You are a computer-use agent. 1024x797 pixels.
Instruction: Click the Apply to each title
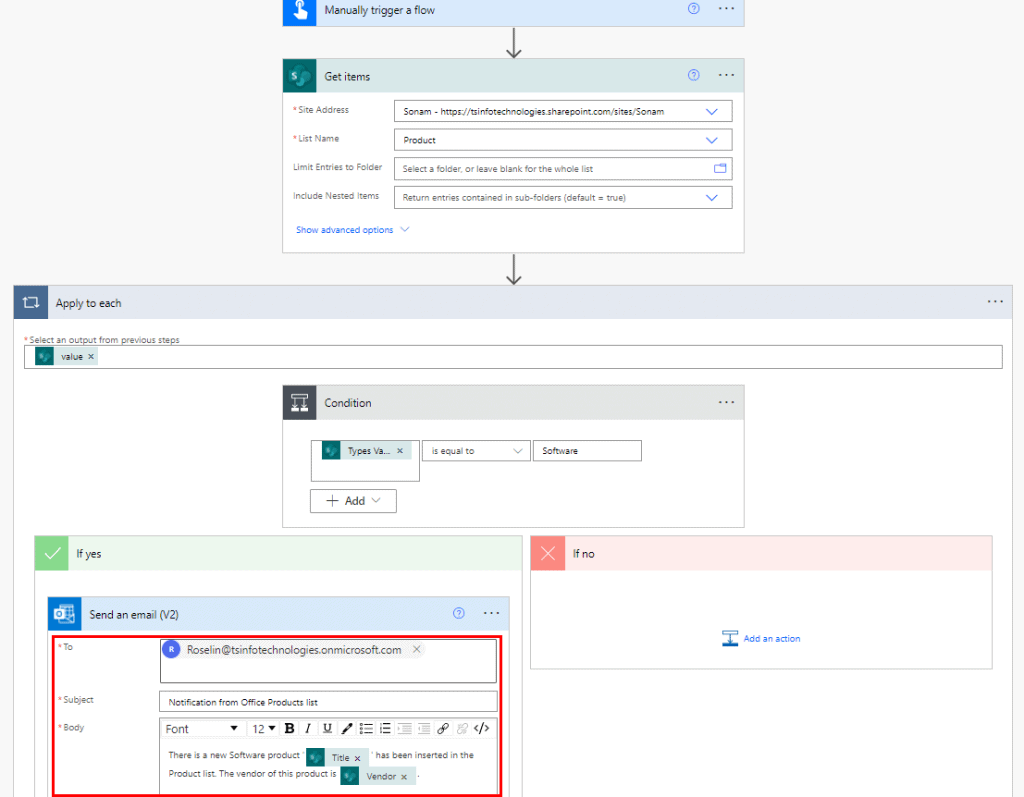coord(88,303)
